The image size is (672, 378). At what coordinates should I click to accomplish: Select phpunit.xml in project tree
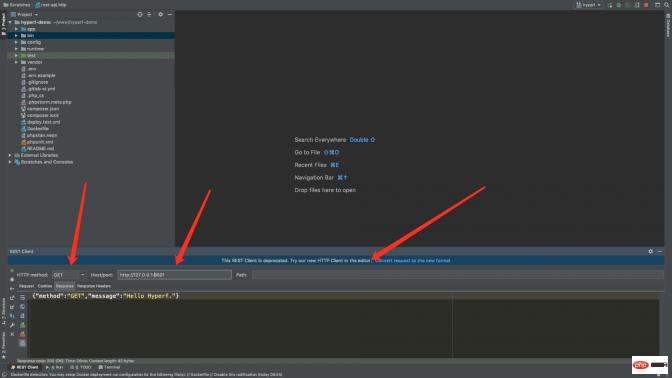[x=40, y=142]
